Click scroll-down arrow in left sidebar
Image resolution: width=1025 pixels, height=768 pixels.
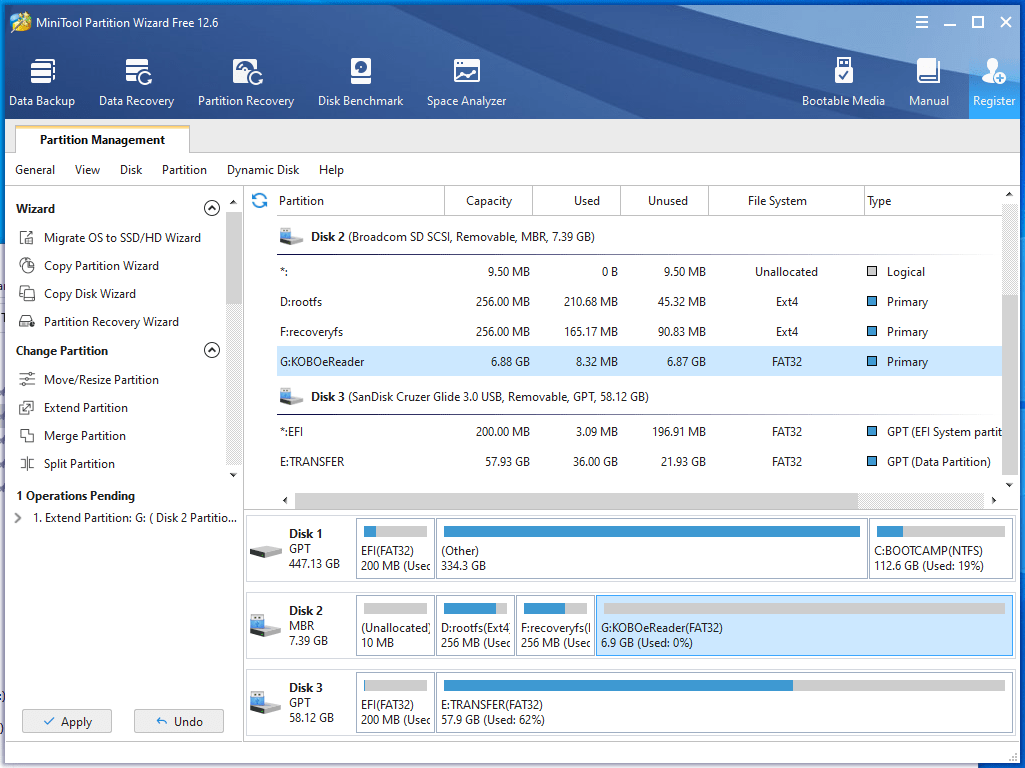(233, 475)
